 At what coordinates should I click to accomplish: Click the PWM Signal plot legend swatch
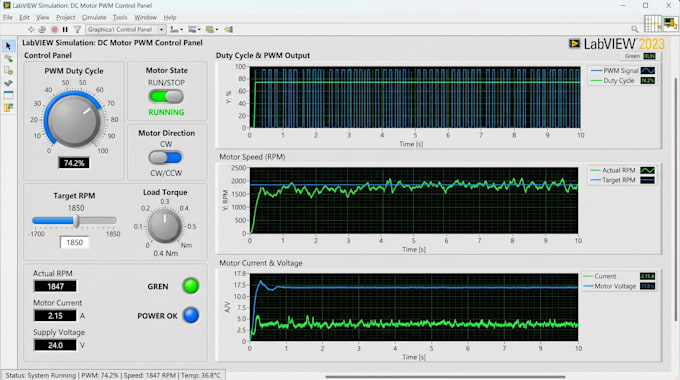pos(648,71)
